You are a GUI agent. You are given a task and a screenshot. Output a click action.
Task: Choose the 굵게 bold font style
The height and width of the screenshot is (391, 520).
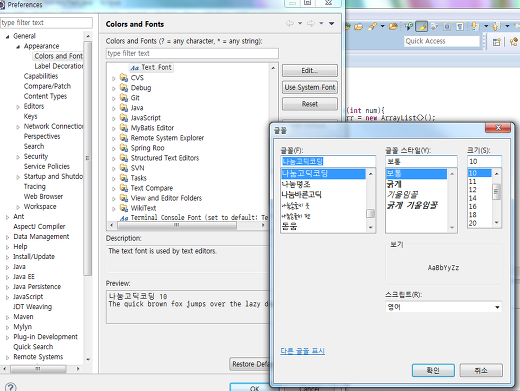click(x=394, y=184)
